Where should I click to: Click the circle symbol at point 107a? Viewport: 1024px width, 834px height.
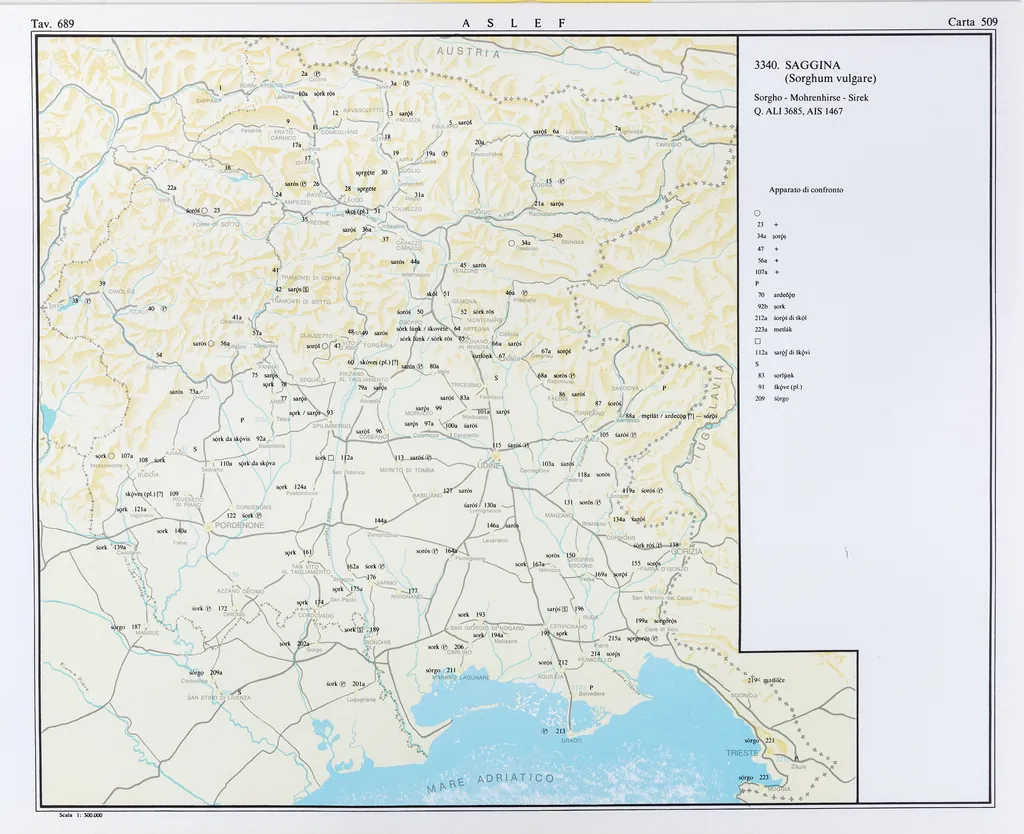(112, 455)
